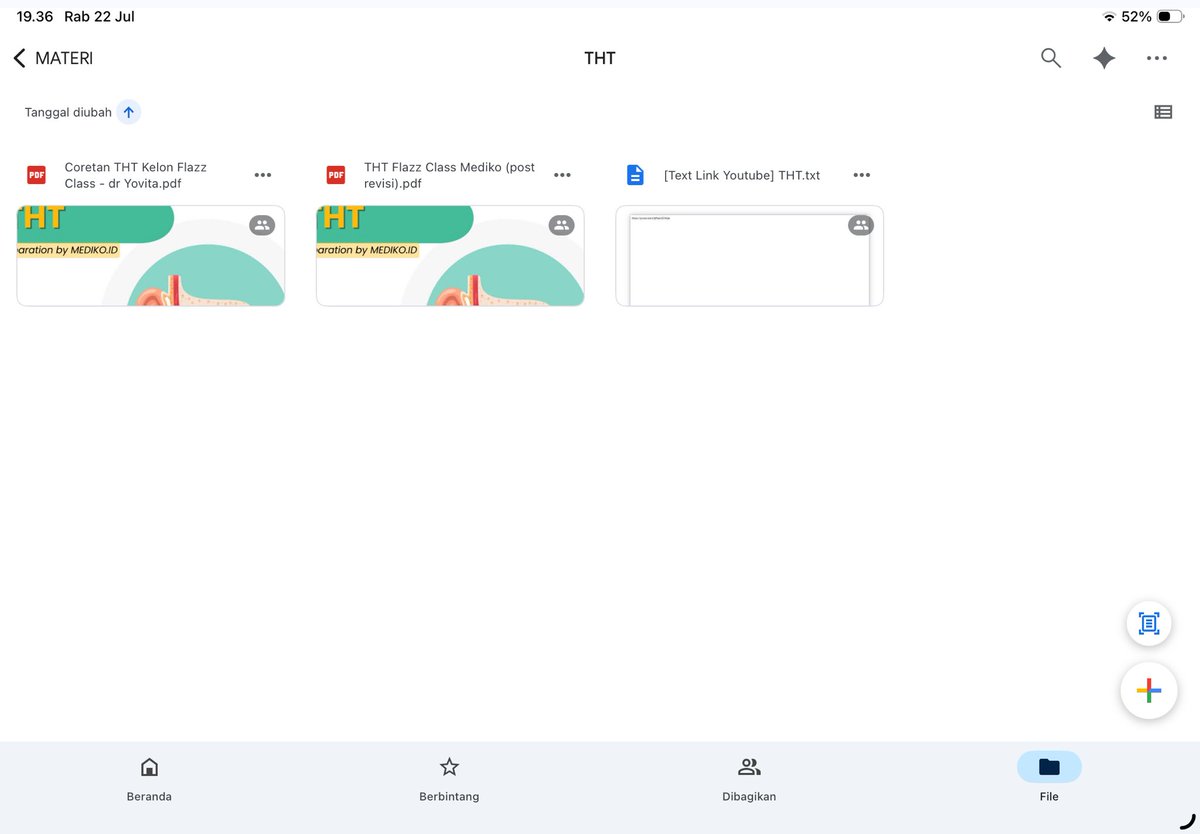
Task: Select file name Coretan THT Kelon Flazz Class - dr Yovita.pdf
Action: pyautogui.click(x=136, y=175)
